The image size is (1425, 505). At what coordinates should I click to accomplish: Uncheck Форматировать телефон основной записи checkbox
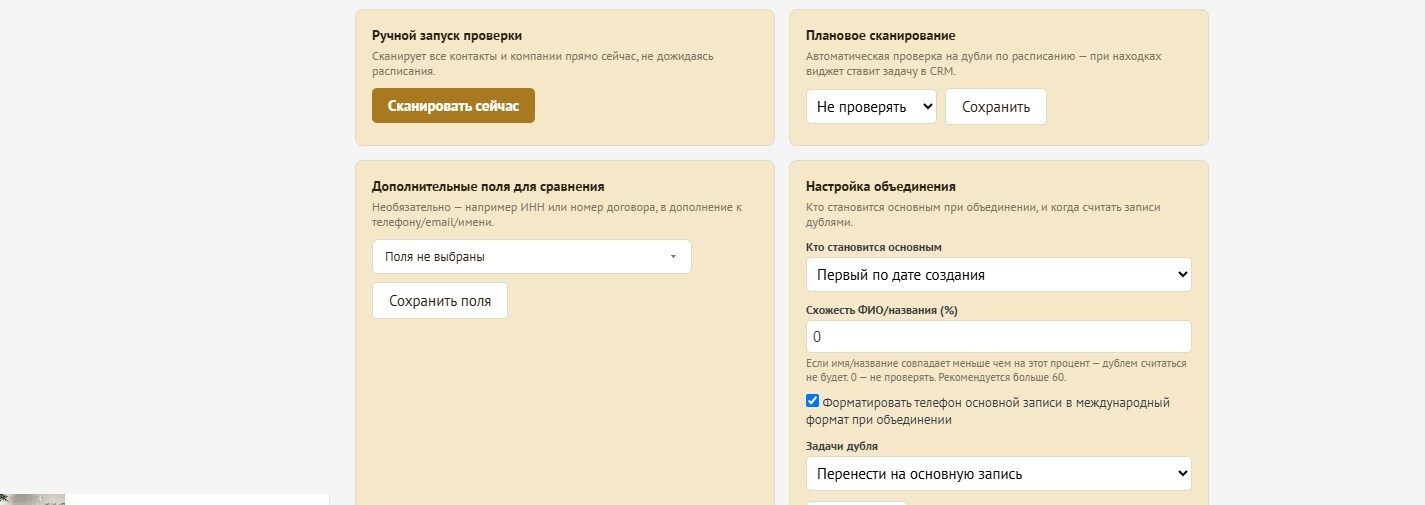812,401
